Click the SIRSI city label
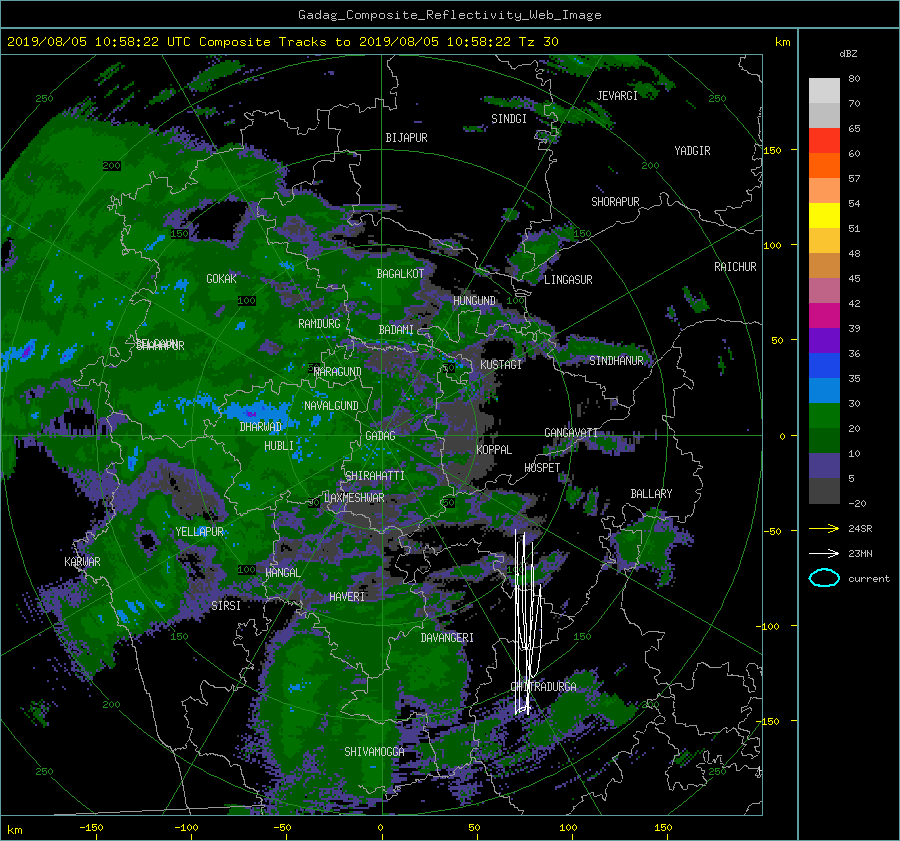This screenshot has height=841, width=900. click(226, 606)
